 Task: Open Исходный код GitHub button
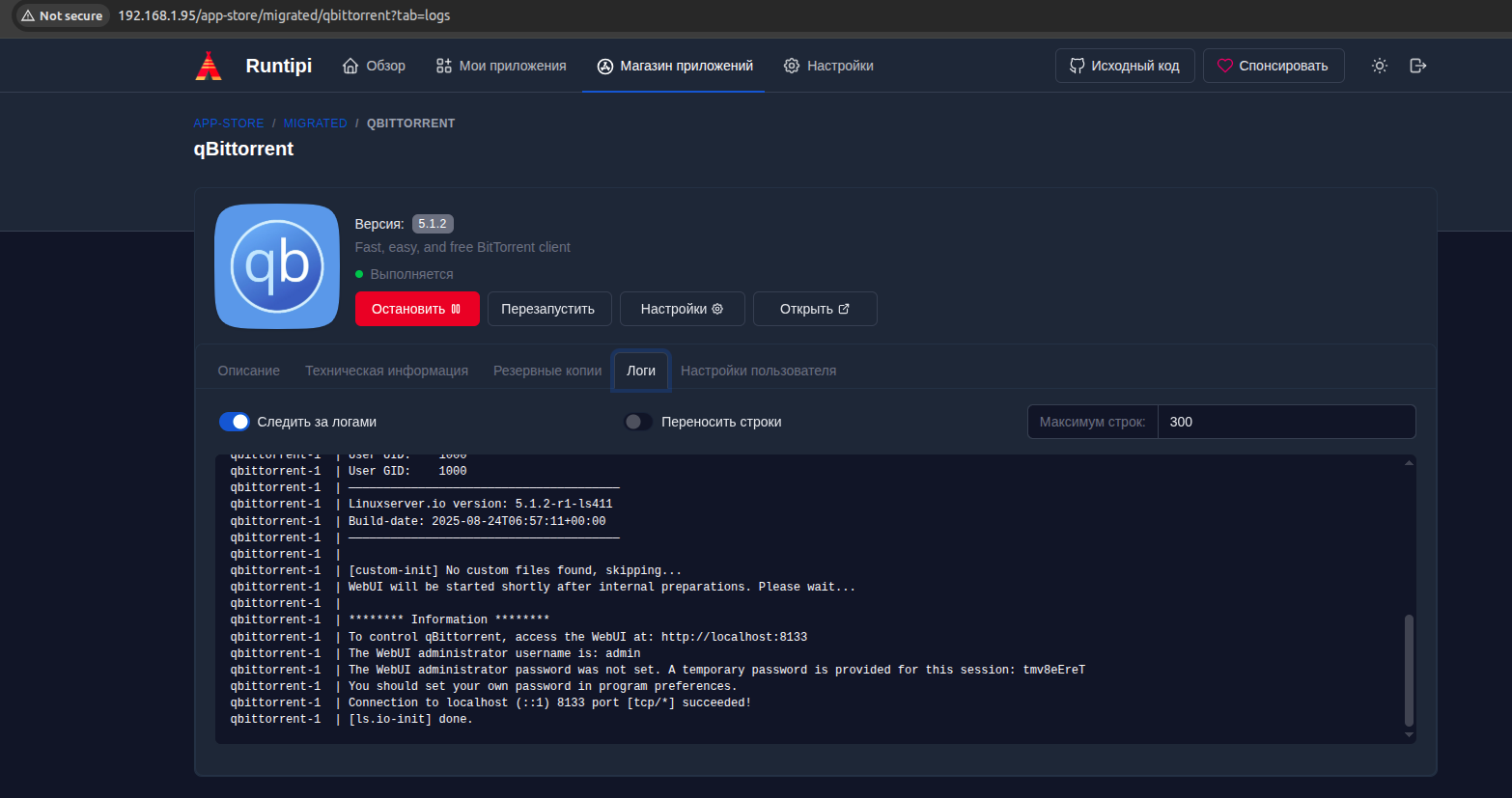coord(1125,66)
